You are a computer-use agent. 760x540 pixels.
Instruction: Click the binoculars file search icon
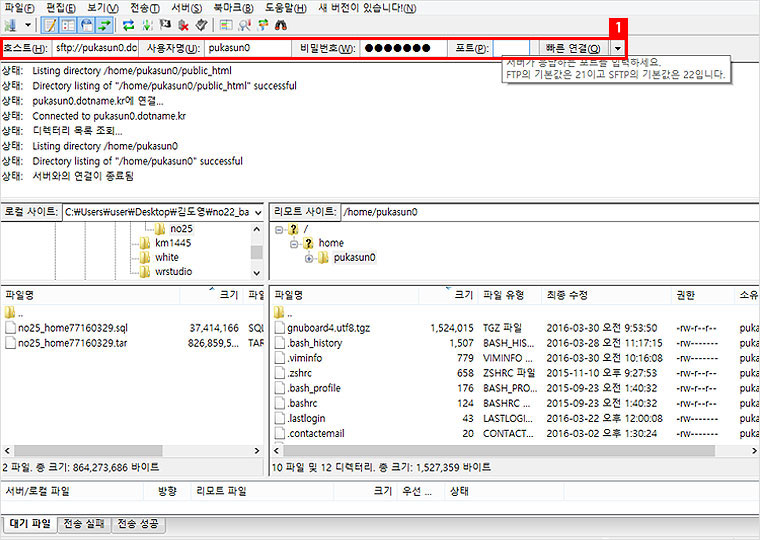click(281, 24)
